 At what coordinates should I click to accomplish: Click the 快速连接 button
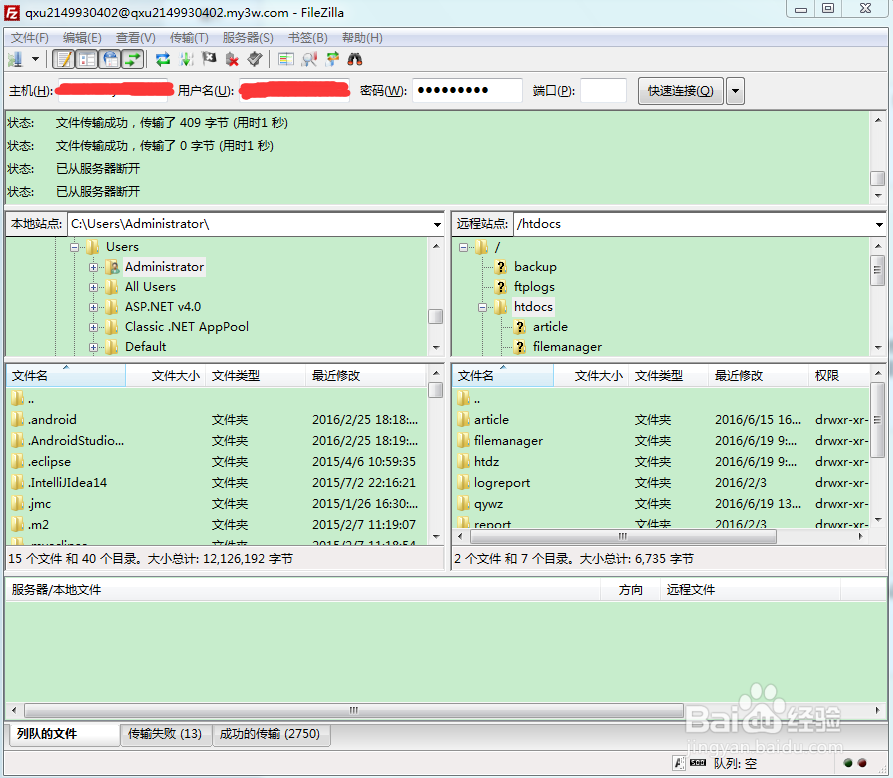680,90
